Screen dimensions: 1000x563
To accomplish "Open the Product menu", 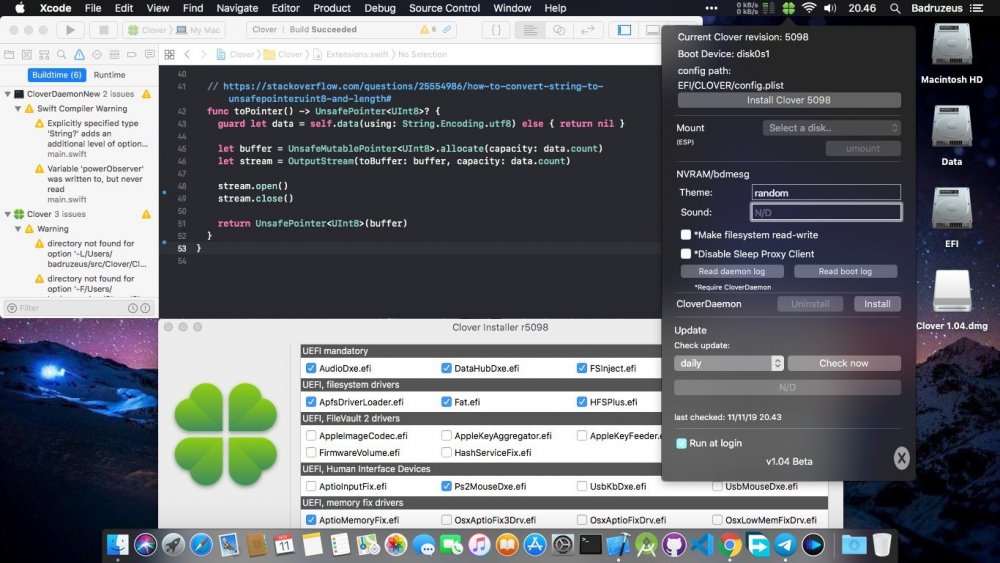I will pos(332,8).
